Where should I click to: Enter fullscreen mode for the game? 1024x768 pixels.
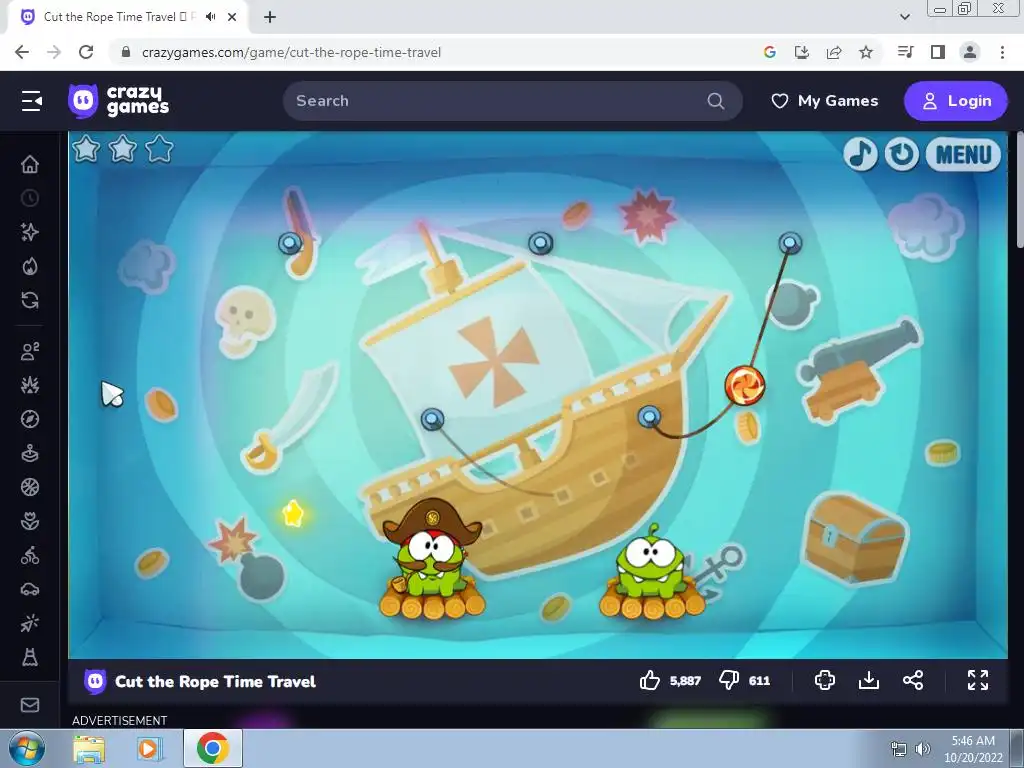[x=978, y=680]
